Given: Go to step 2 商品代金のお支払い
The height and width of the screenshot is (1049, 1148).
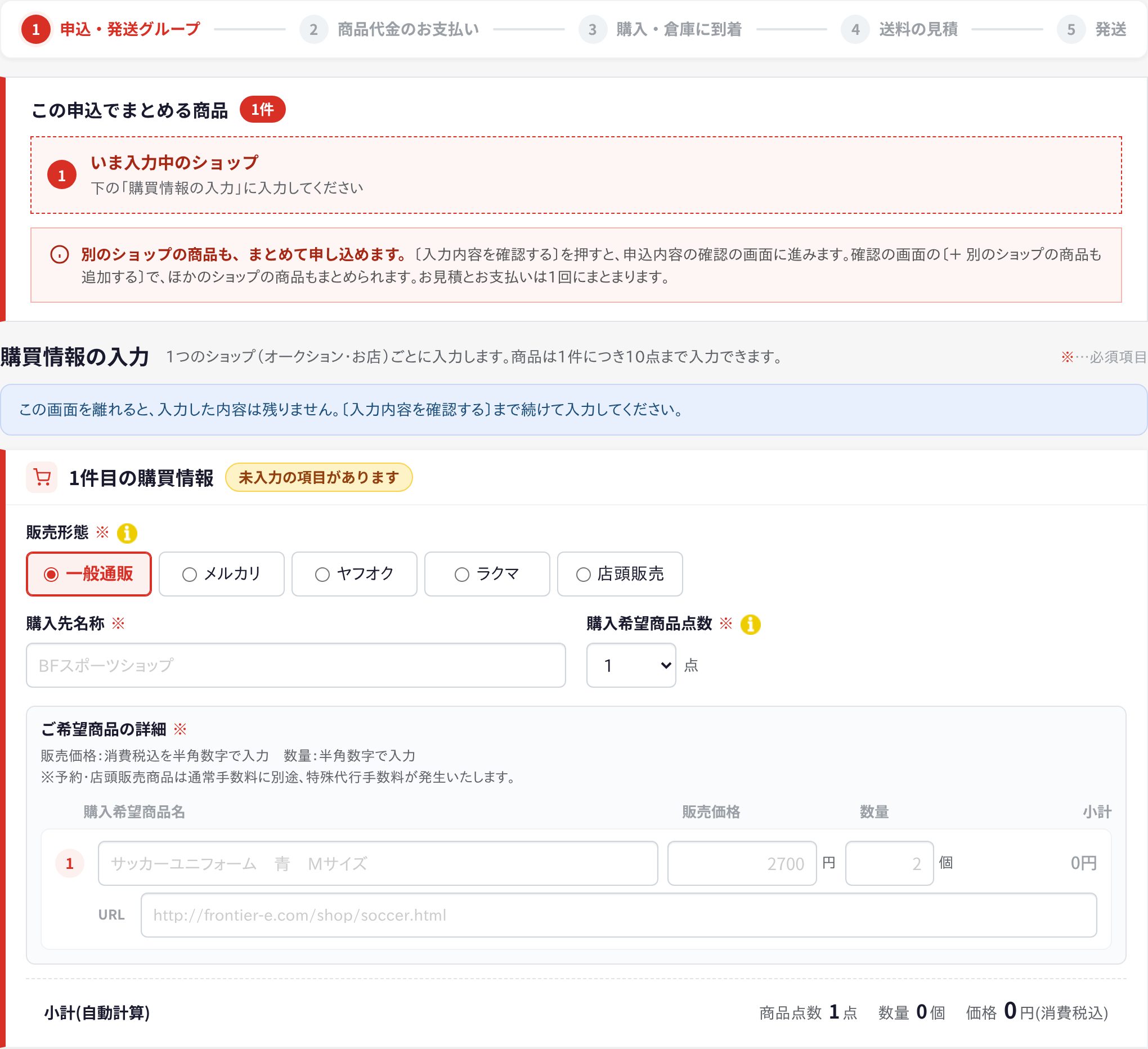Looking at the screenshot, I should tap(389, 29).
